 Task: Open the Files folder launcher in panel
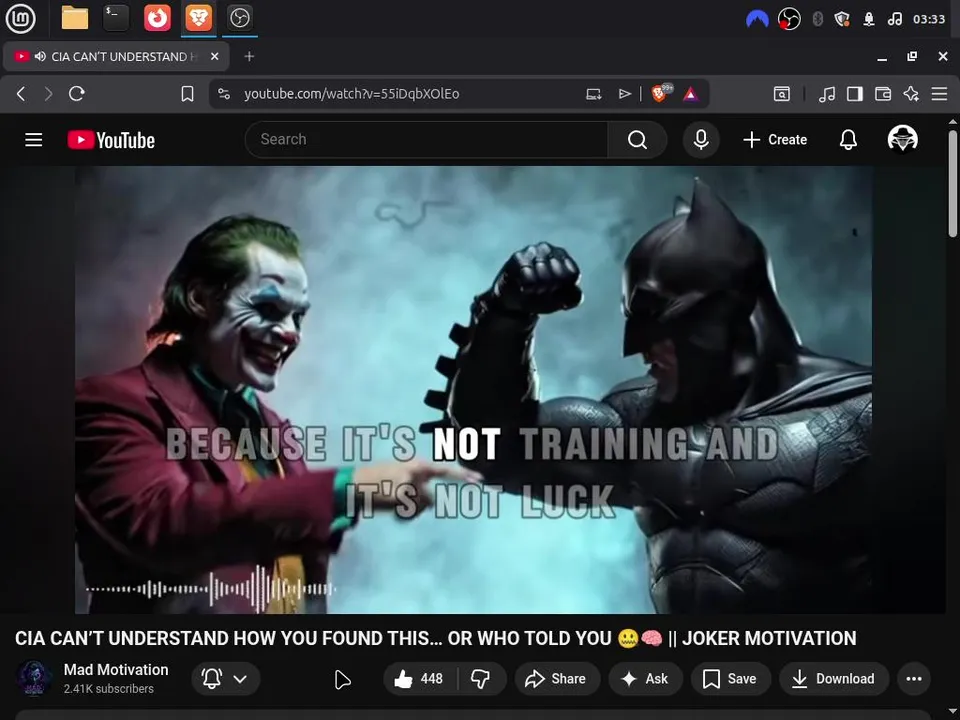pyautogui.click(x=75, y=18)
